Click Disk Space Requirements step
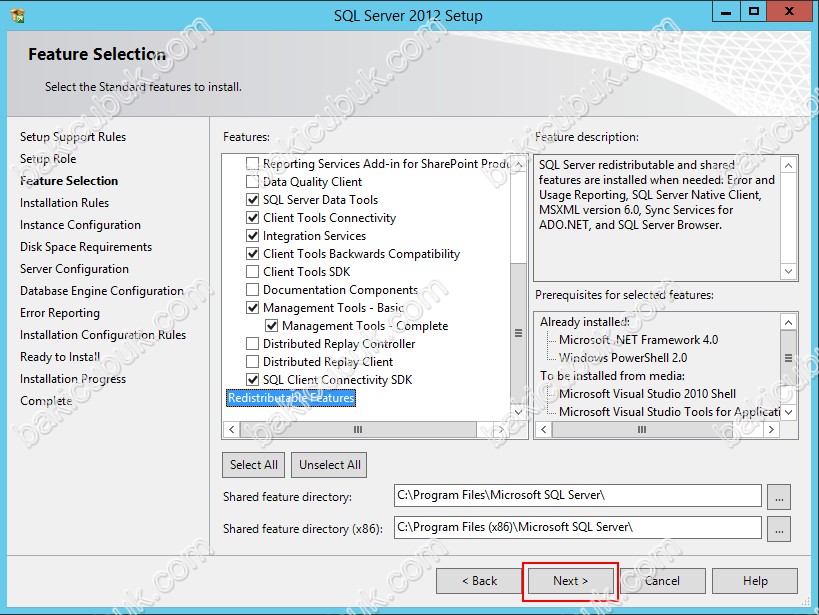The width and height of the screenshot is (819, 615). (x=86, y=247)
